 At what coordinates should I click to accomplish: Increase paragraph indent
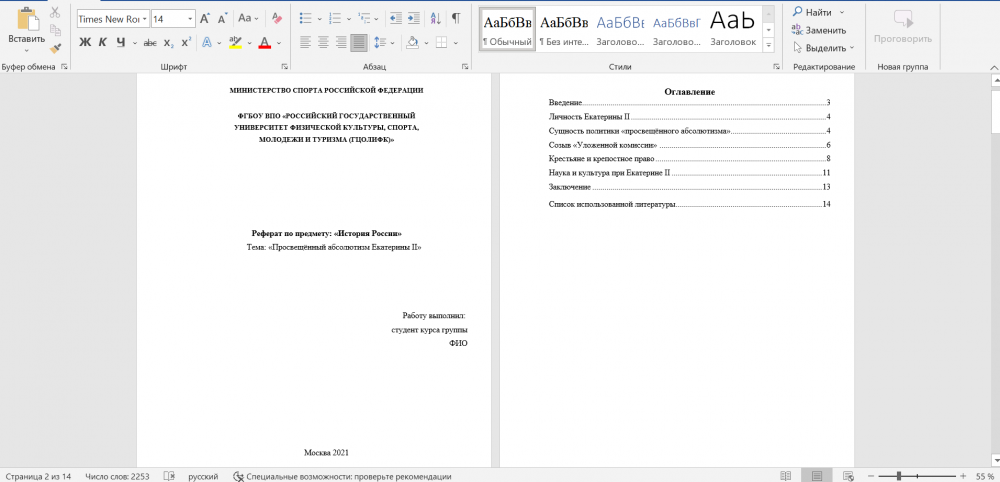click(x=414, y=18)
